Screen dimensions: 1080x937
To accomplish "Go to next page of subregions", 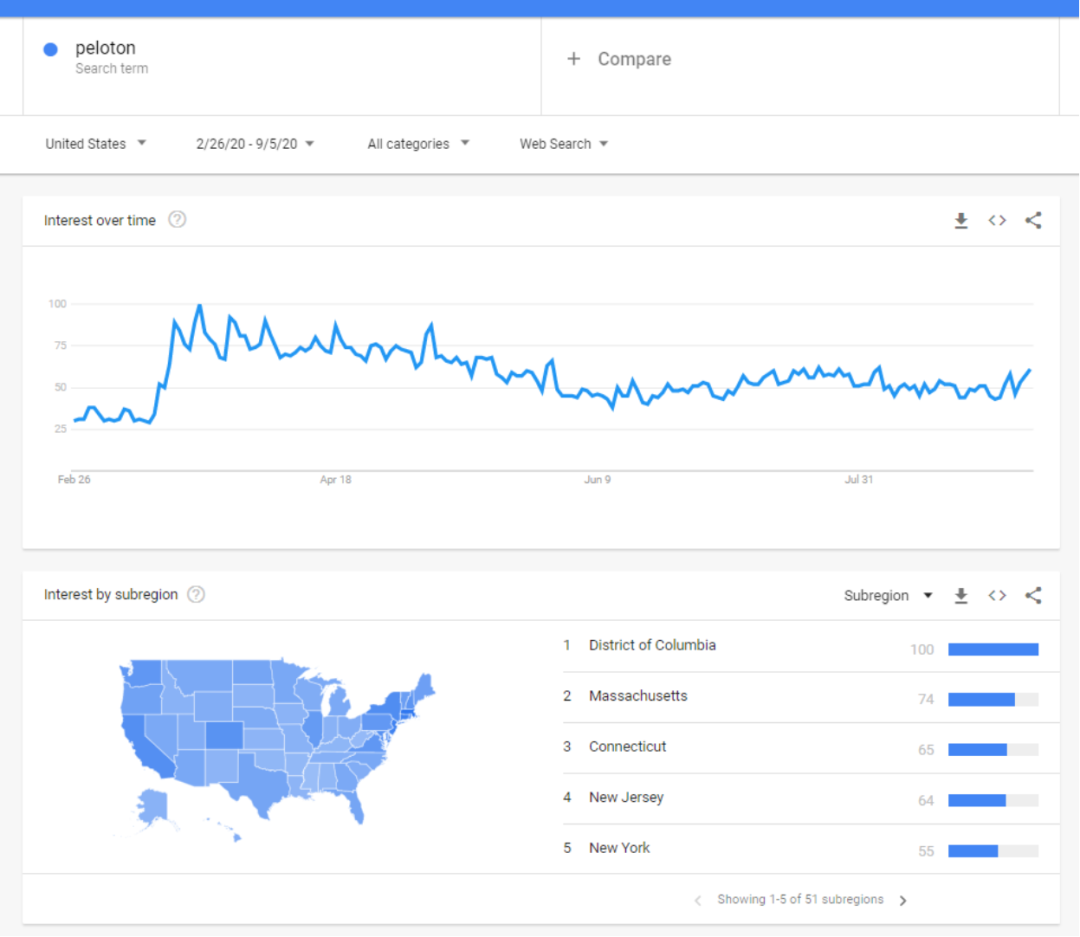I will point(903,900).
